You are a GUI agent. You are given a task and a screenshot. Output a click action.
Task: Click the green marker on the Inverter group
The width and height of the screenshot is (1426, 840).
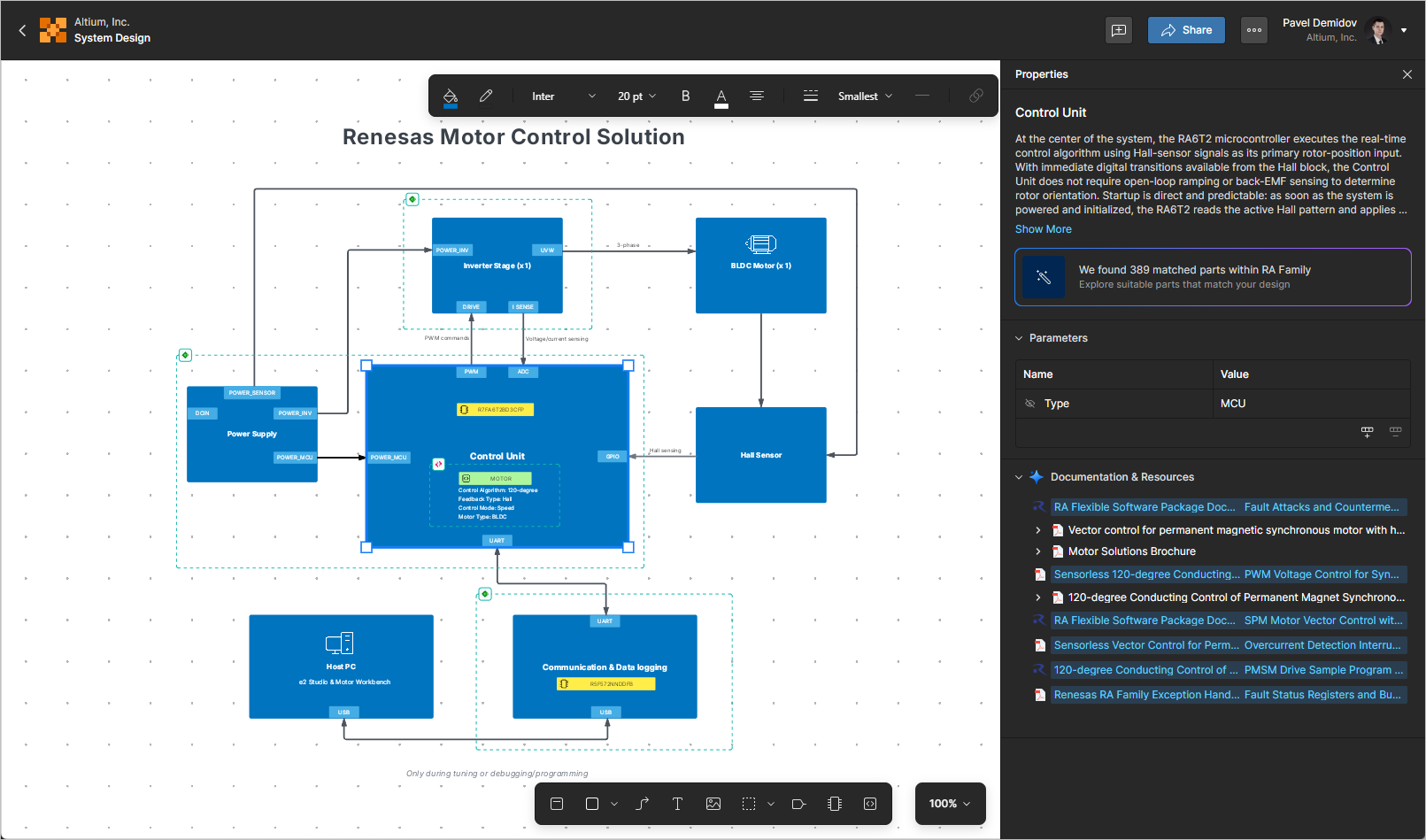coord(412,199)
